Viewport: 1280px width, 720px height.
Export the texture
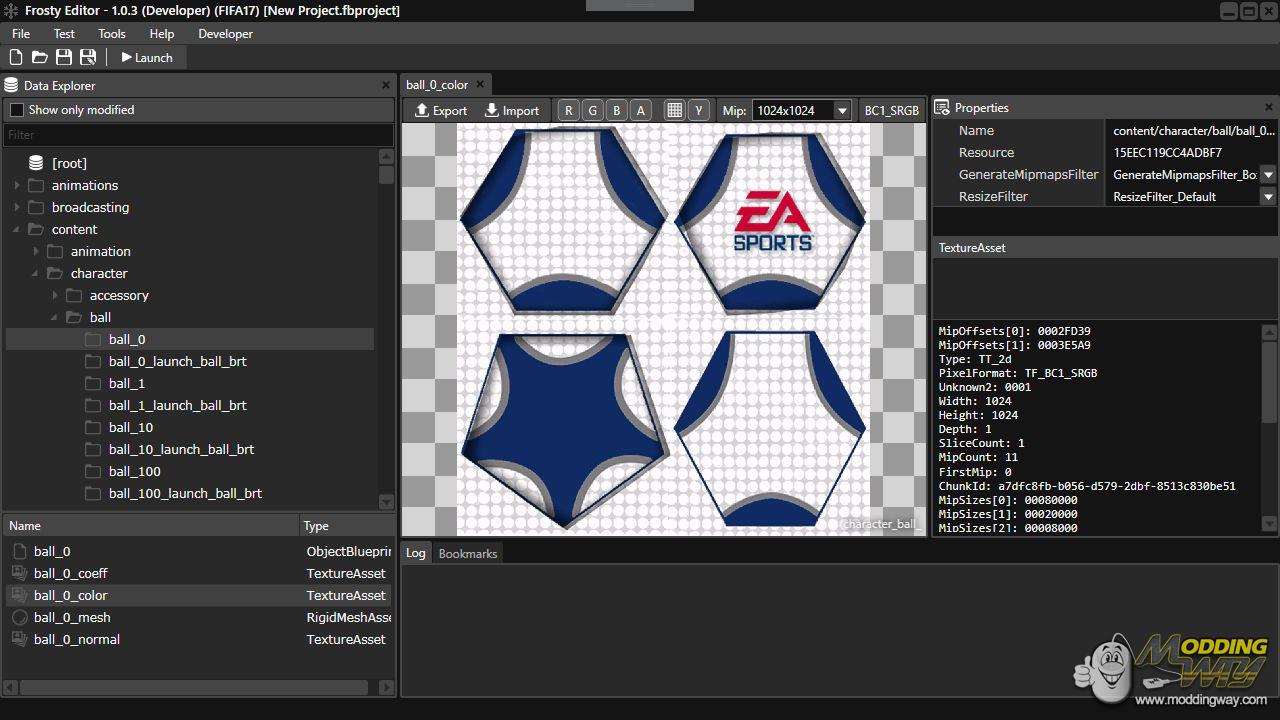441,111
